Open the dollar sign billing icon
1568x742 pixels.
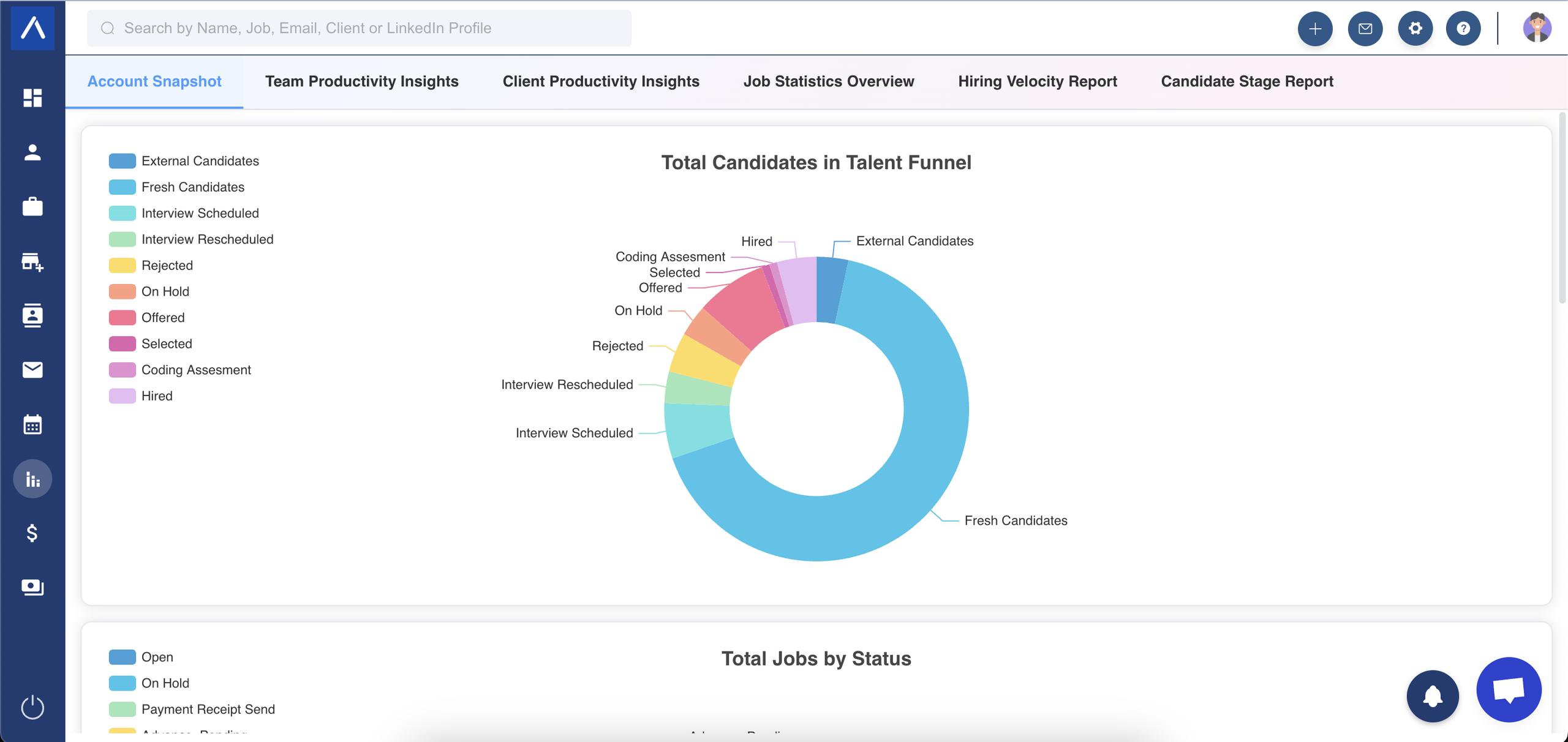(x=32, y=533)
